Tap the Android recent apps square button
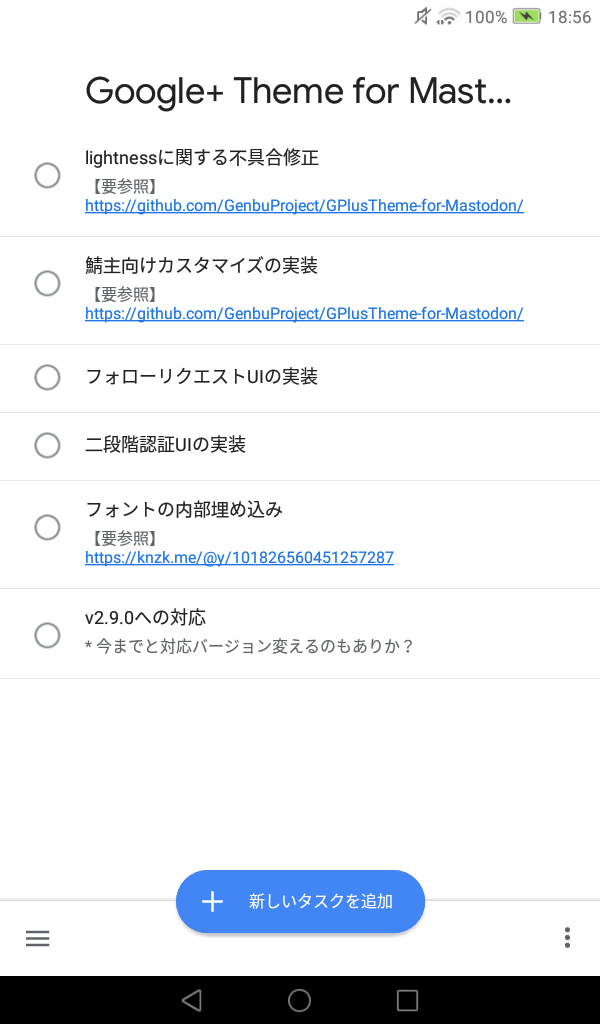The image size is (600, 1024). (407, 1000)
